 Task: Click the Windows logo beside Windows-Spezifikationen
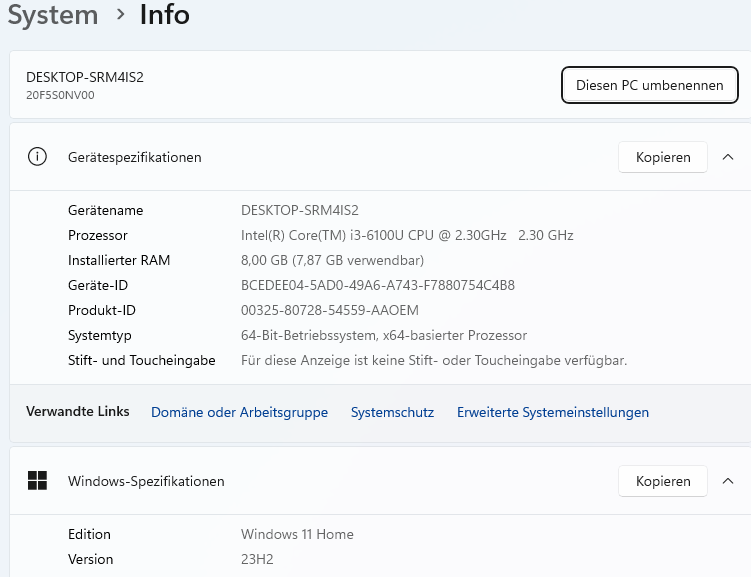(x=37, y=480)
